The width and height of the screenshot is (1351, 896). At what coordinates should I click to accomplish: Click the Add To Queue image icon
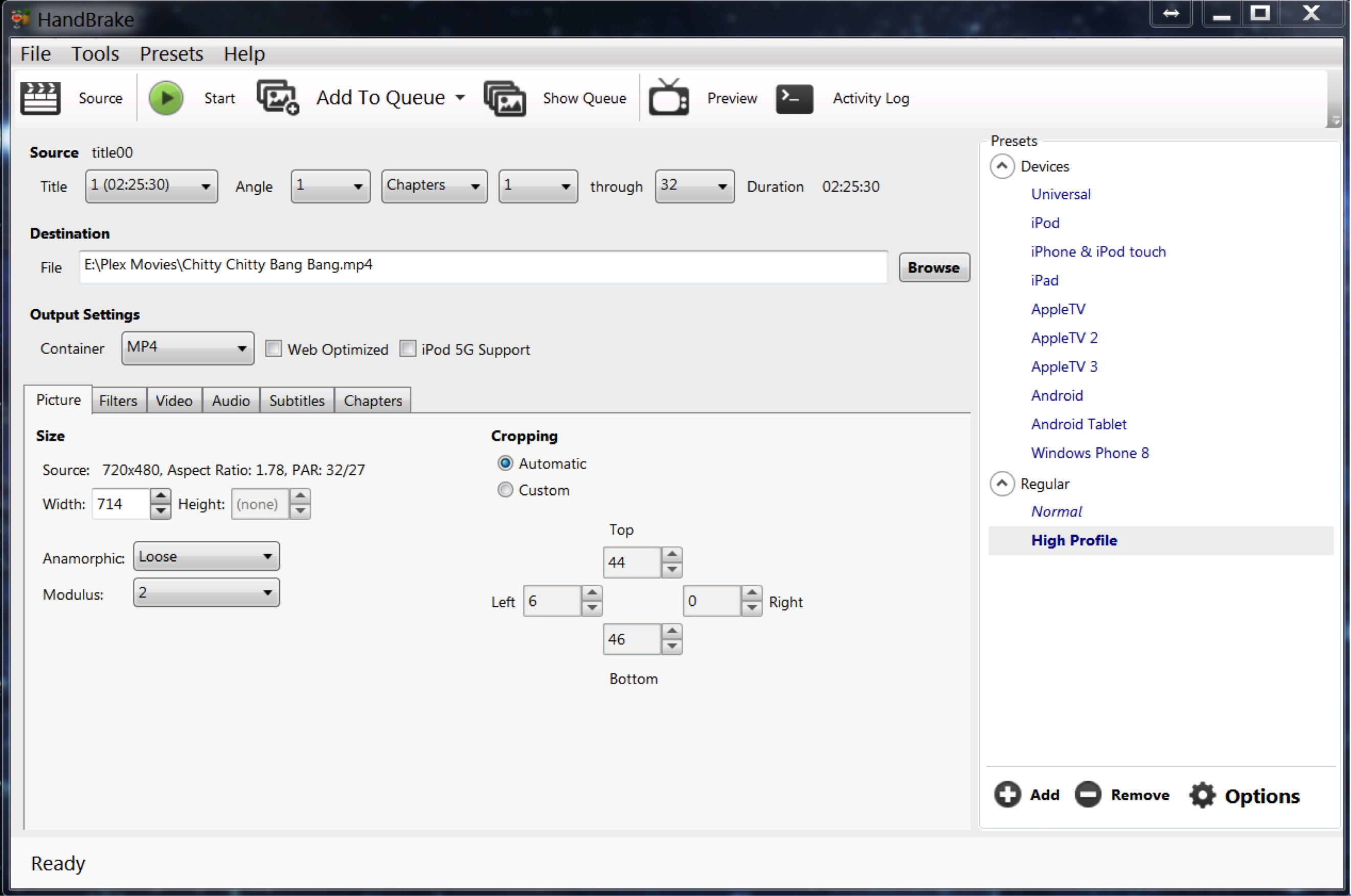click(278, 98)
